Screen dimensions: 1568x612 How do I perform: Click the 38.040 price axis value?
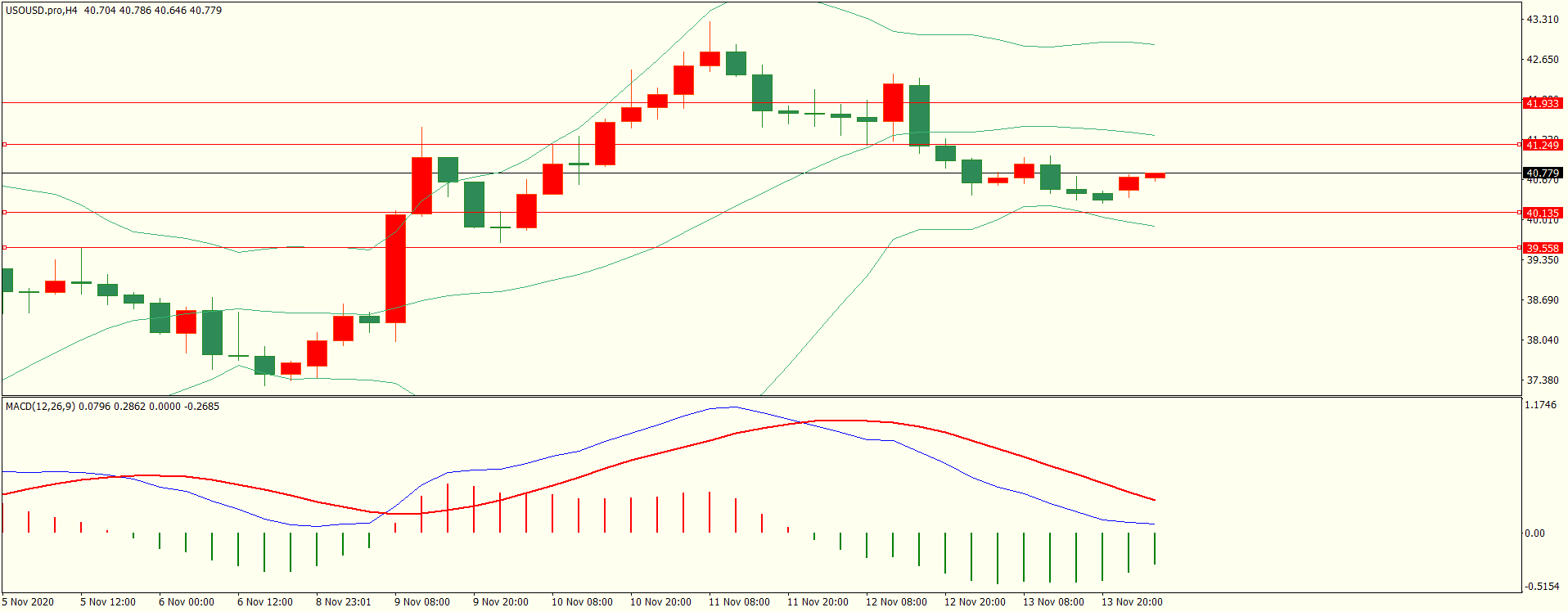pos(1543,340)
